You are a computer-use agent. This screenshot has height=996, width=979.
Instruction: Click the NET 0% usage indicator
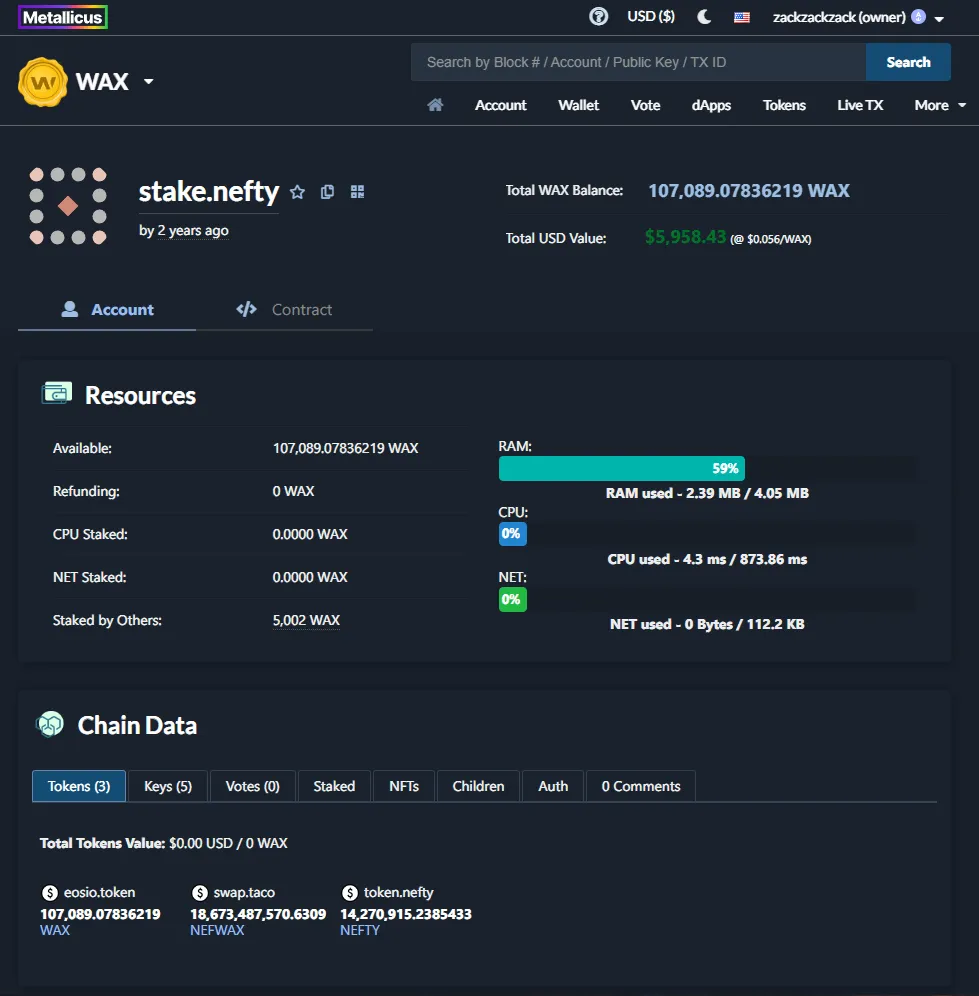click(x=512, y=599)
